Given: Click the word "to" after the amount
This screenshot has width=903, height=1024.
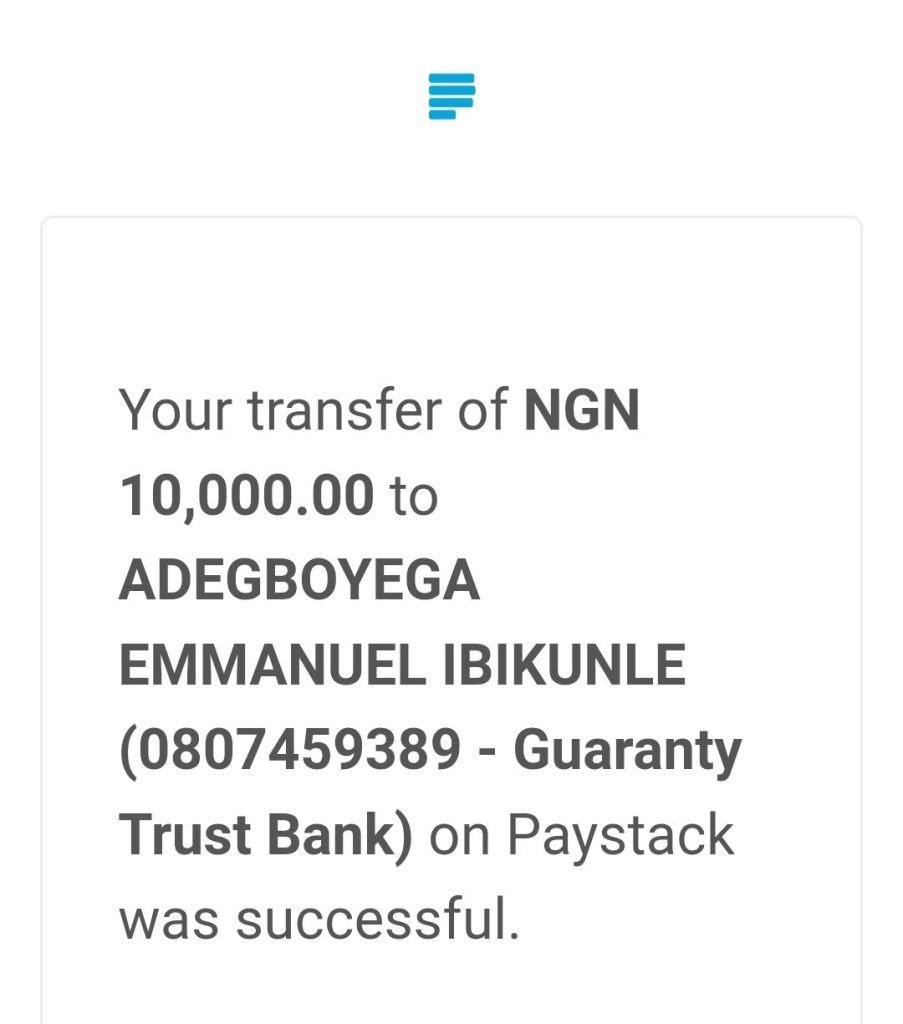Looking at the screenshot, I should [x=414, y=497].
